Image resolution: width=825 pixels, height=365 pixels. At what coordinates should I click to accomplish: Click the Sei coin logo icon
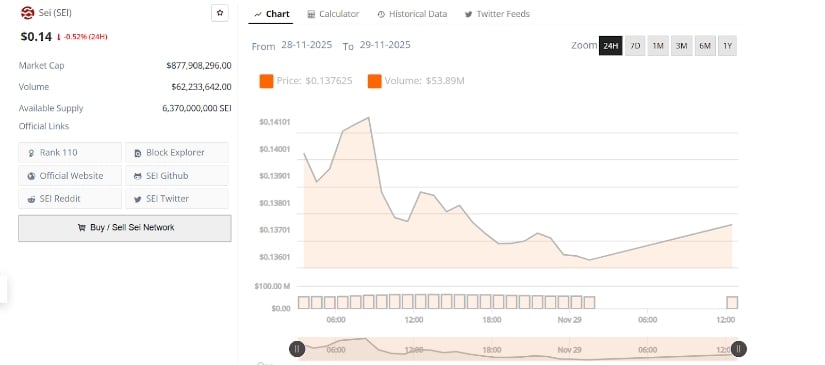tap(27, 13)
